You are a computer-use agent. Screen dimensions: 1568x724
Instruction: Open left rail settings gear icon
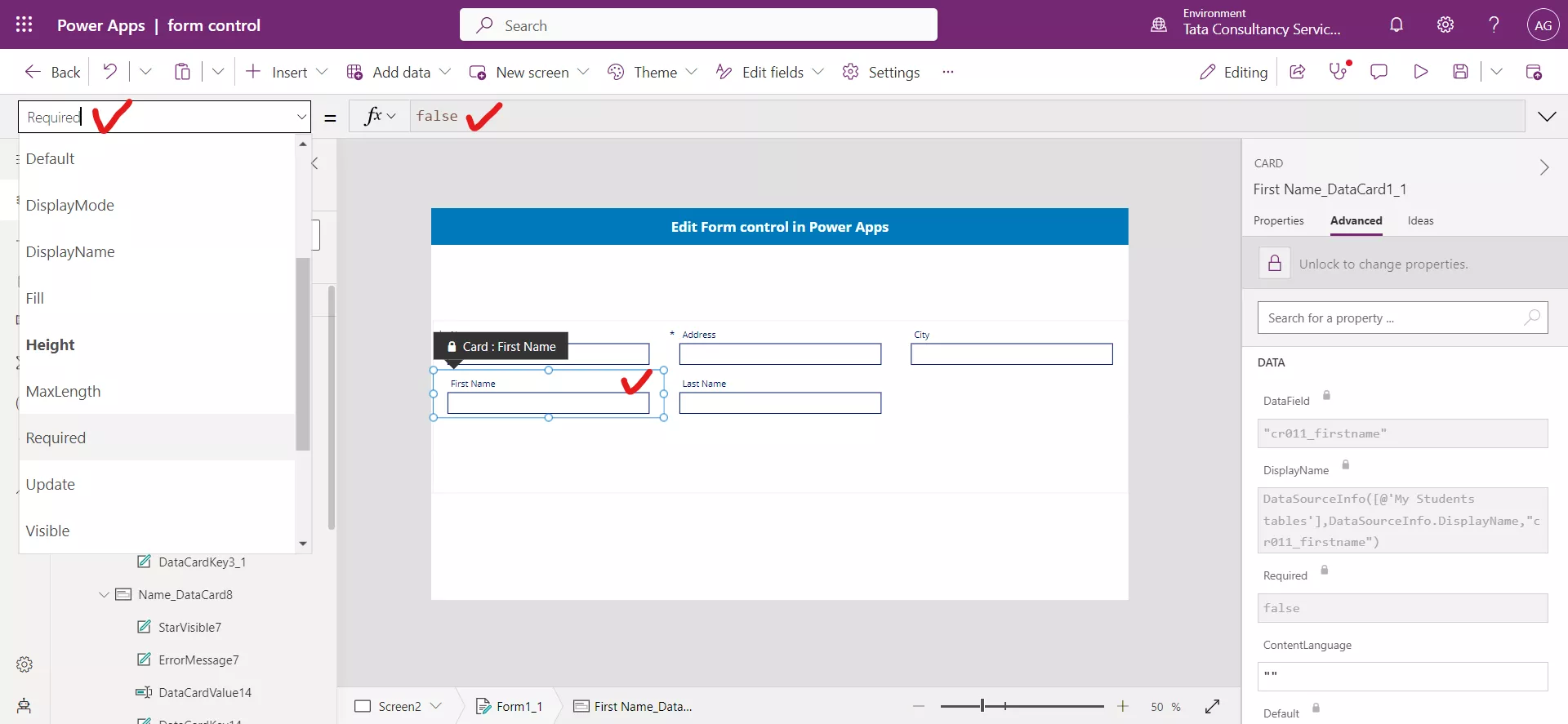(x=24, y=664)
